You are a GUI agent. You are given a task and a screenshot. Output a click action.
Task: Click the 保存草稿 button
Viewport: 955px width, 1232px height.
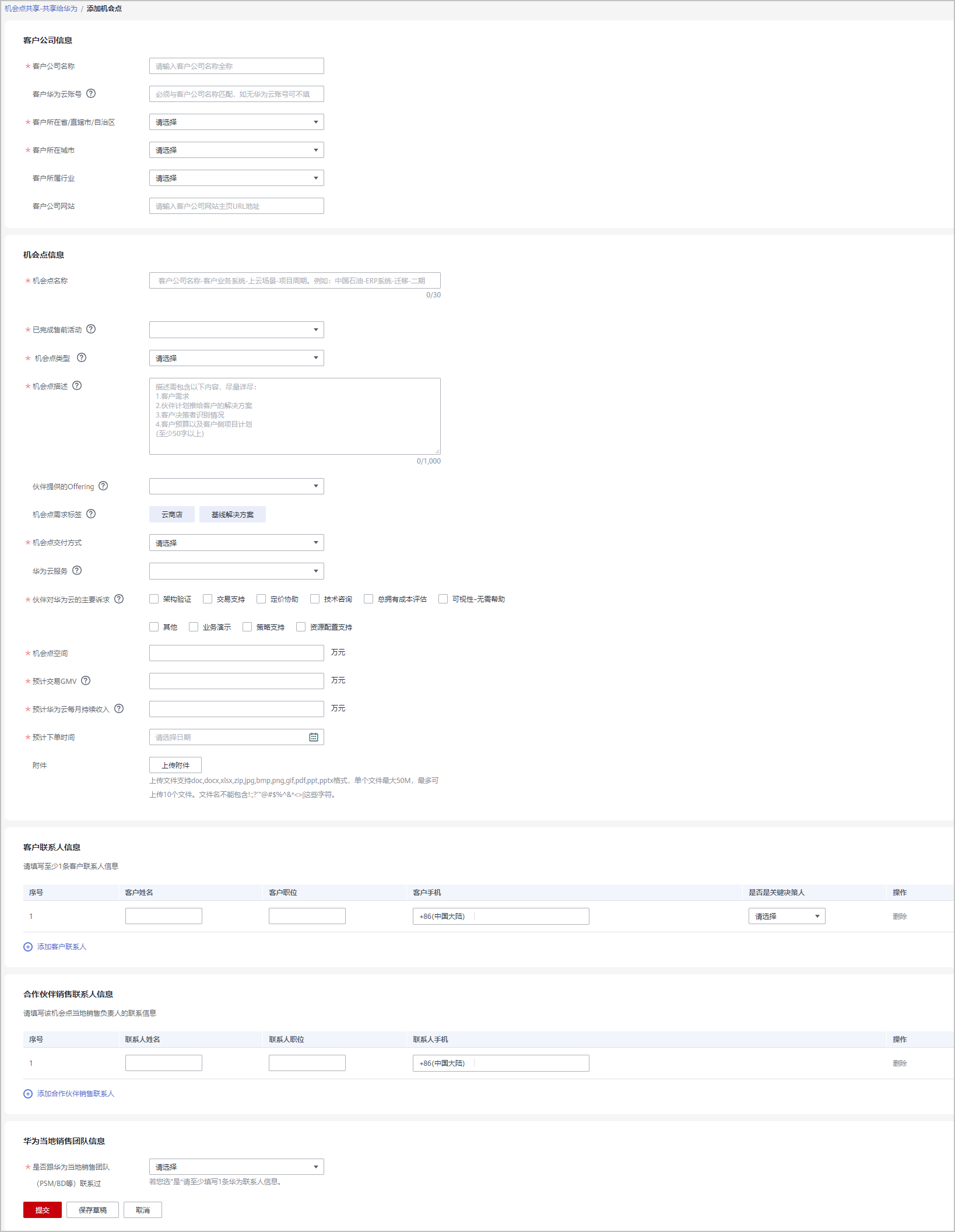(93, 1210)
